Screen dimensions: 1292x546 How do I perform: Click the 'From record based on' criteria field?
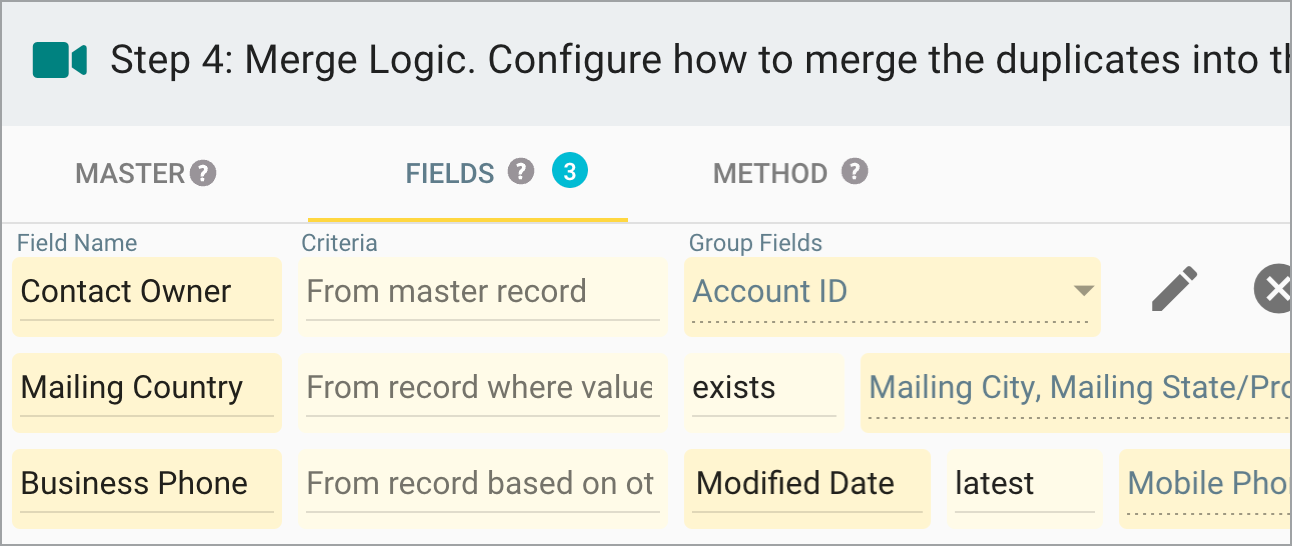(482, 489)
